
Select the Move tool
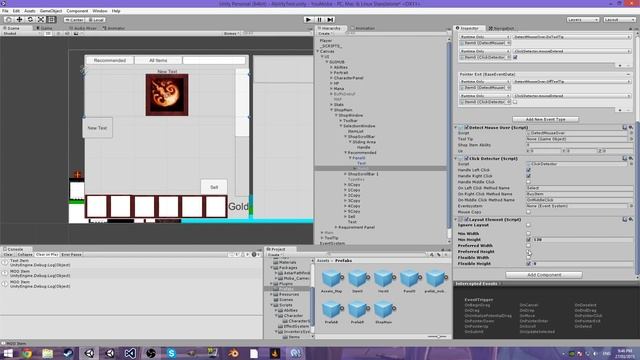click(19, 20)
